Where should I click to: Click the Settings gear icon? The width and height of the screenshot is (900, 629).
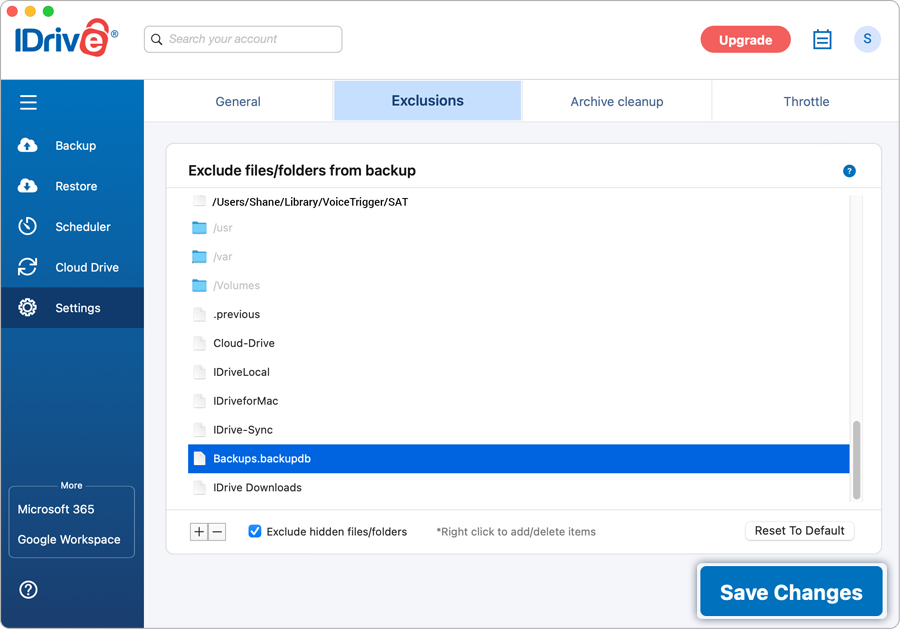(28, 308)
